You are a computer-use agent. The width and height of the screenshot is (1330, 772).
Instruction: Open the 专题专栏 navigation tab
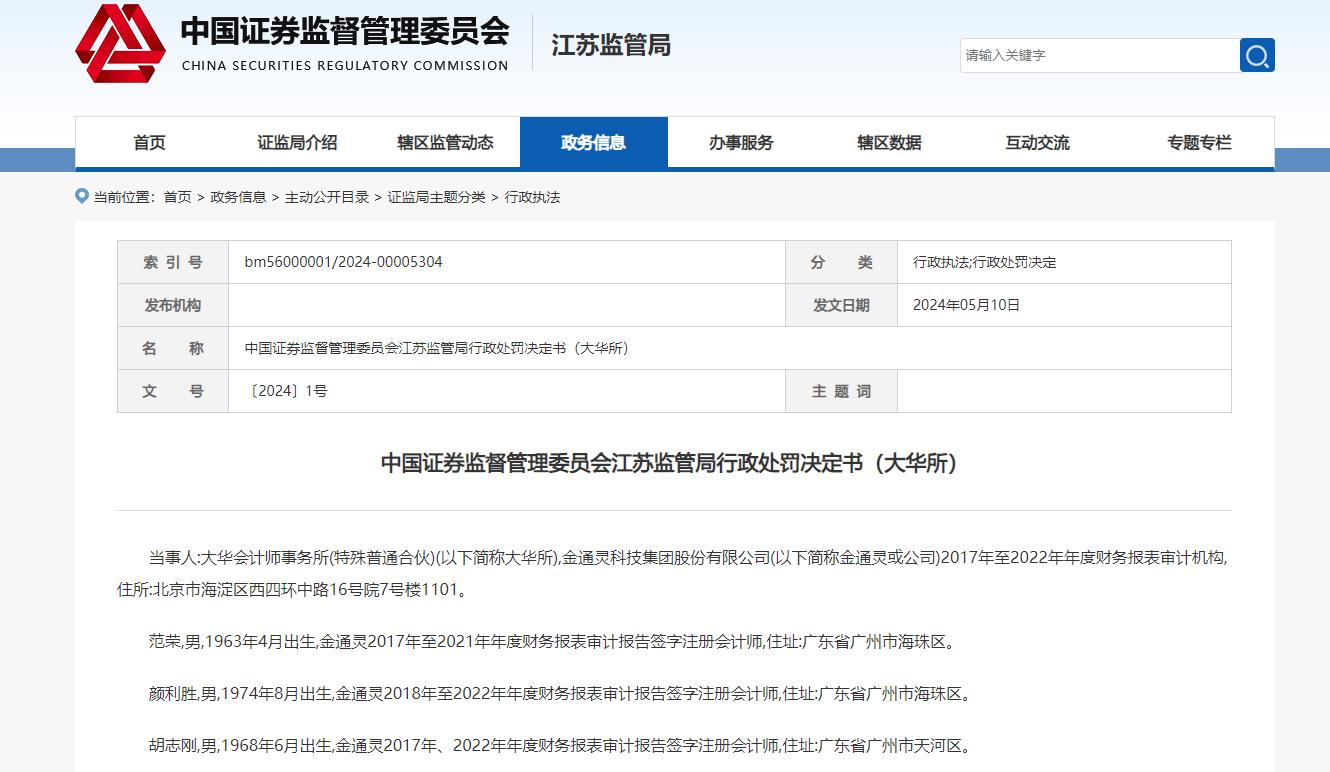coord(1199,142)
